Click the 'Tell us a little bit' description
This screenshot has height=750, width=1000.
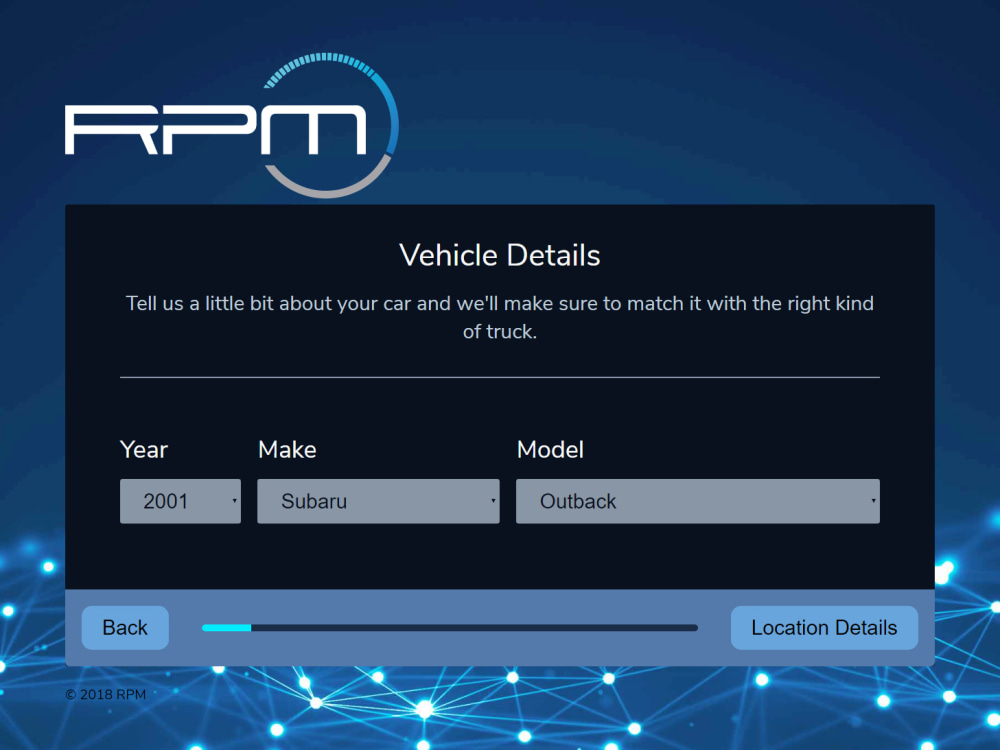click(x=500, y=317)
